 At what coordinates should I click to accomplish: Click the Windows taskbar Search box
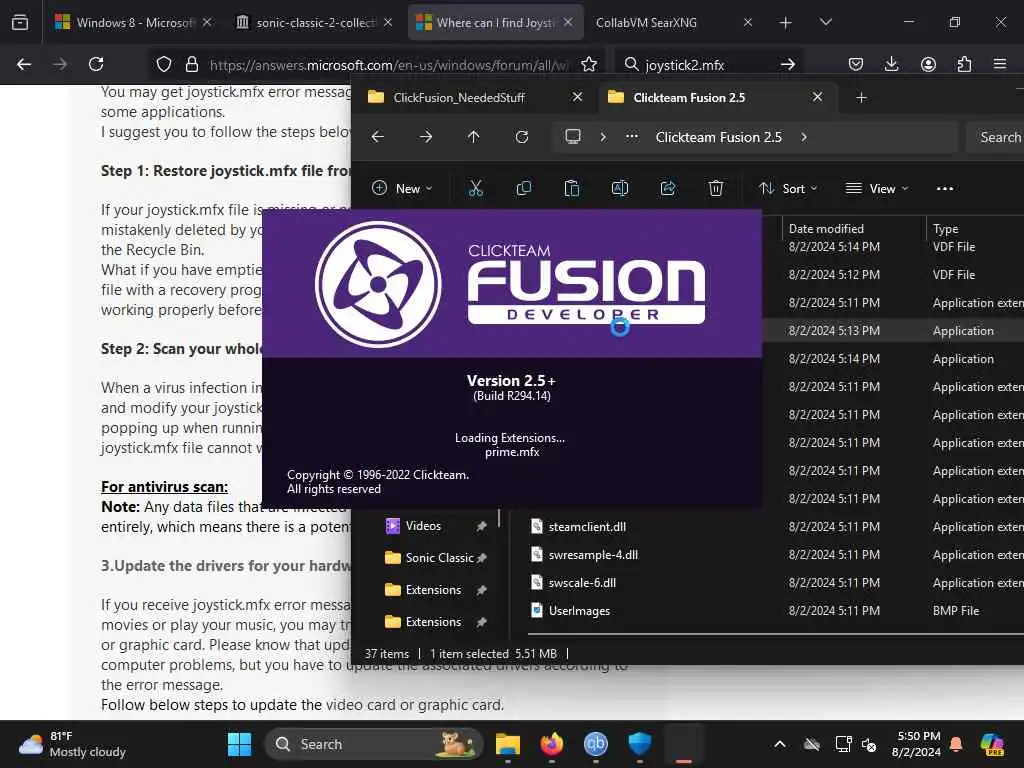374,744
